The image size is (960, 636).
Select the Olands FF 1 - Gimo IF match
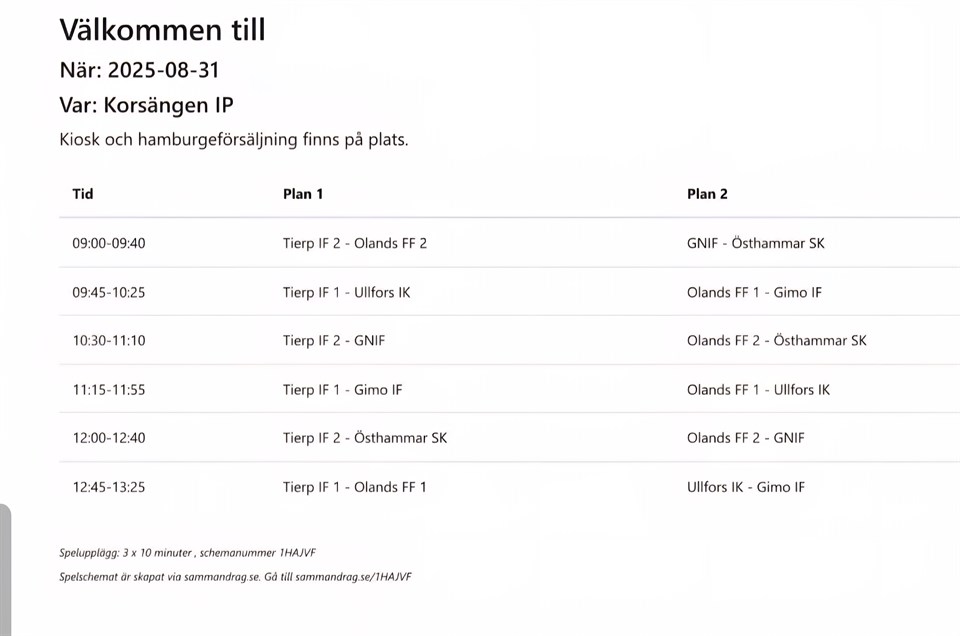754,292
